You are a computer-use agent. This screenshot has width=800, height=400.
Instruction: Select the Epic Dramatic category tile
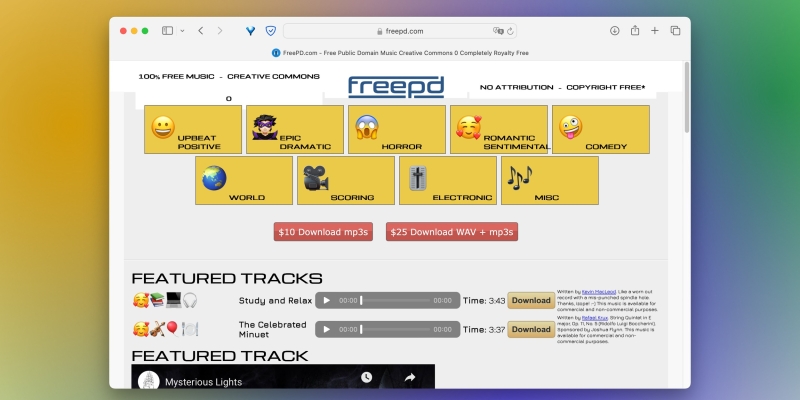click(295, 129)
